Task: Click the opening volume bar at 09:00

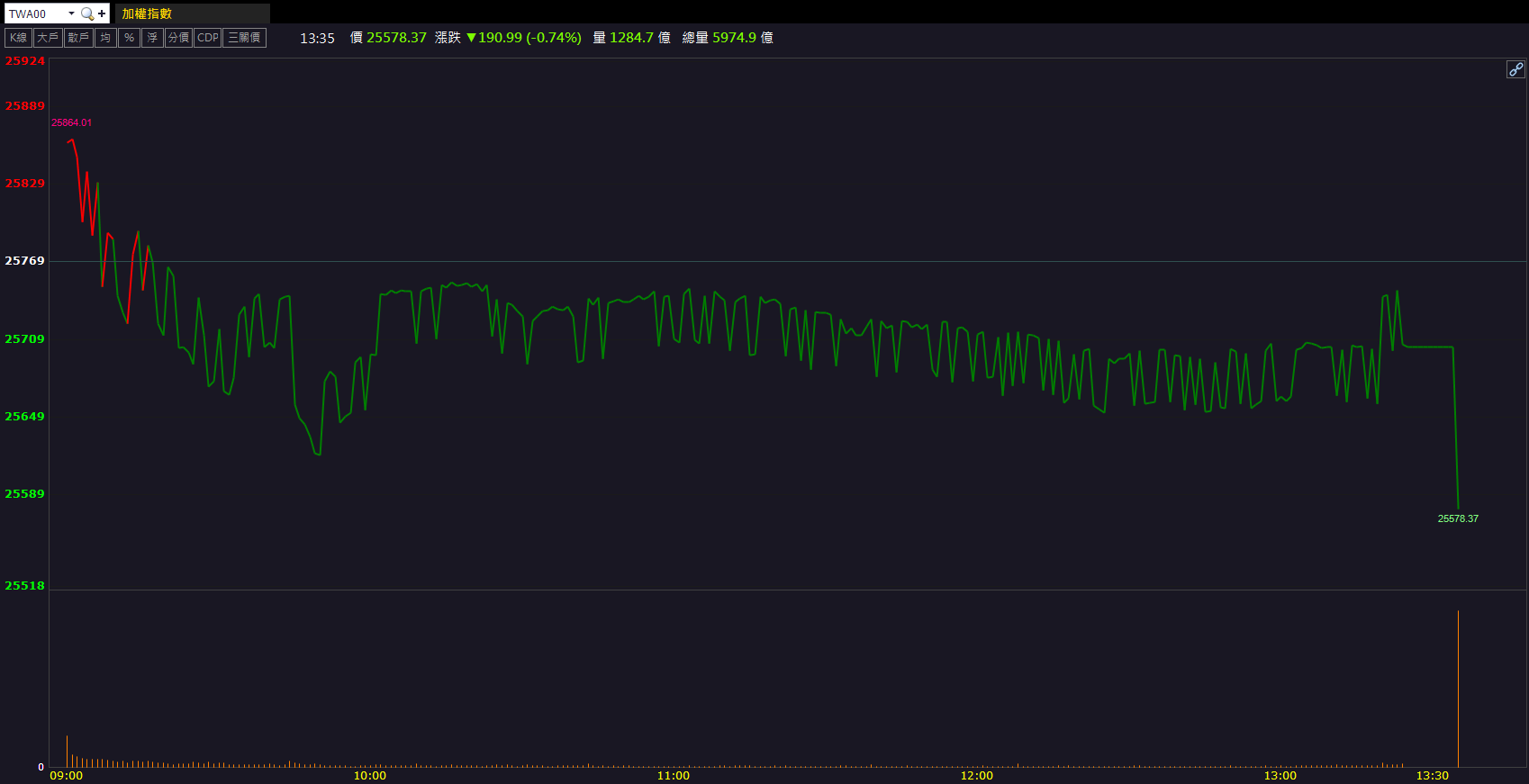Action: (67, 752)
